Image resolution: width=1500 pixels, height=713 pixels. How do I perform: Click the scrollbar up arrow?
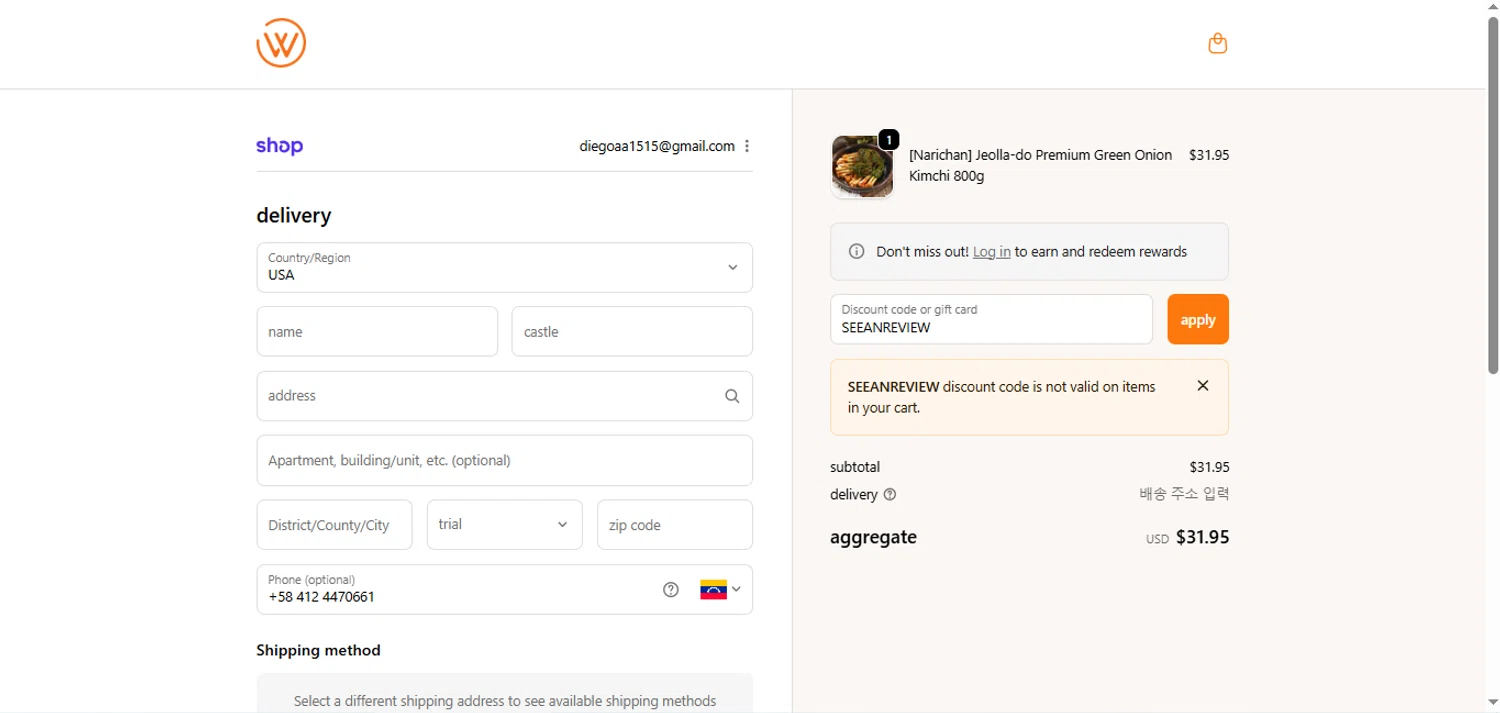pyautogui.click(x=1493, y=7)
